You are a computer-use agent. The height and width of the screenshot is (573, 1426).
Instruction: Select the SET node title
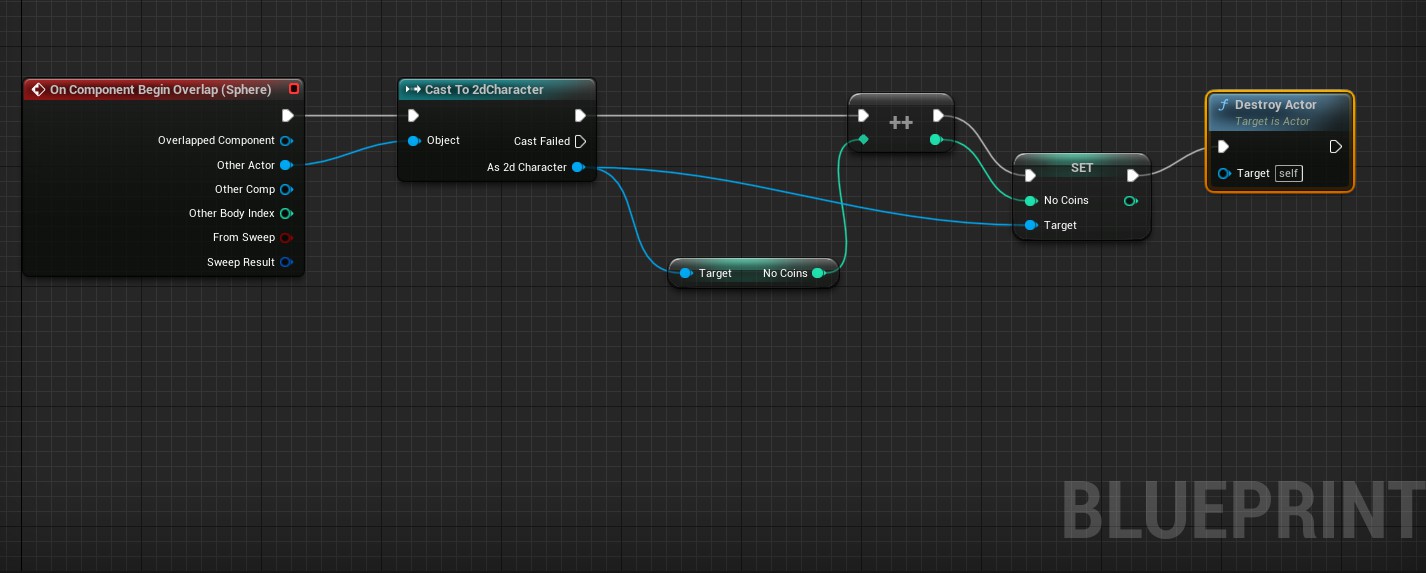pyautogui.click(x=1082, y=168)
